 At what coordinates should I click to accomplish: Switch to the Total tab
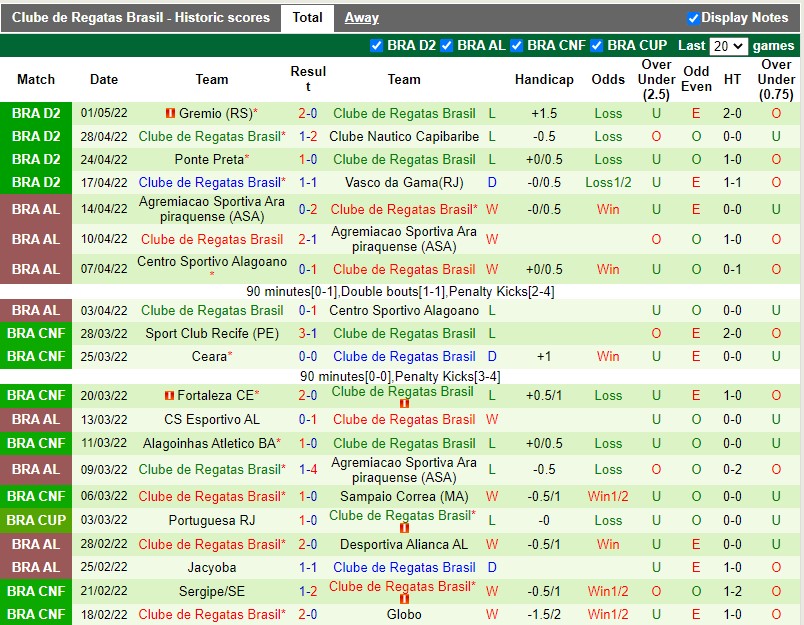(x=307, y=17)
